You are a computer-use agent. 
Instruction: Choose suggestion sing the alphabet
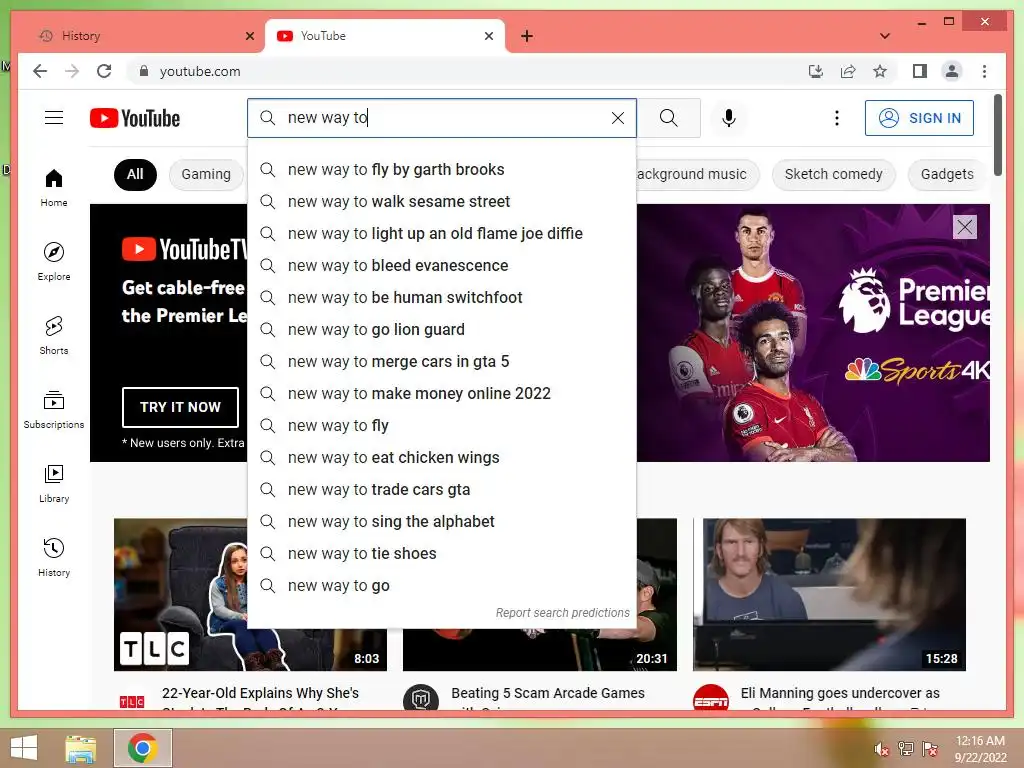pyautogui.click(x=442, y=522)
